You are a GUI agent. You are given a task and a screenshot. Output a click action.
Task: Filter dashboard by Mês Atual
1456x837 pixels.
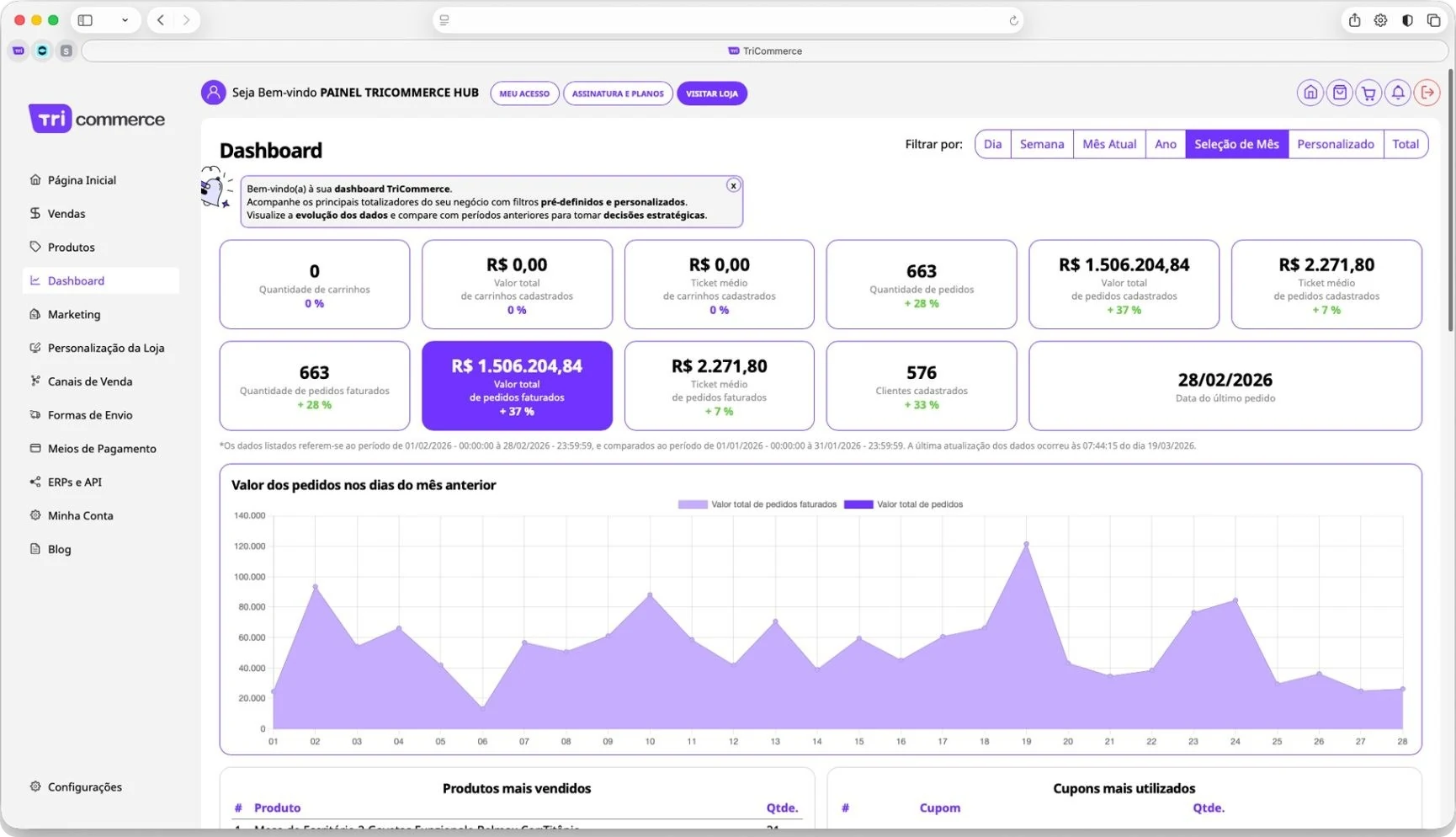pyautogui.click(x=1109, y=144)
